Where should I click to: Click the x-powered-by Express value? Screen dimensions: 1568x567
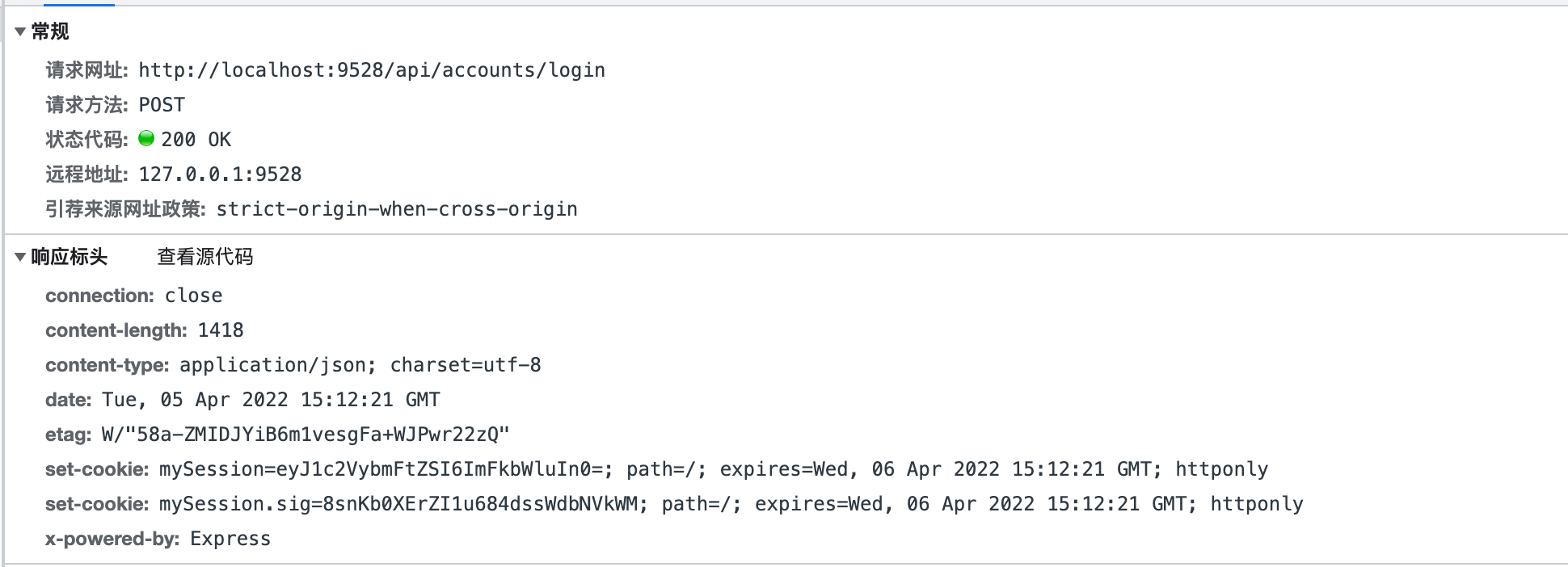coord(231,538)
